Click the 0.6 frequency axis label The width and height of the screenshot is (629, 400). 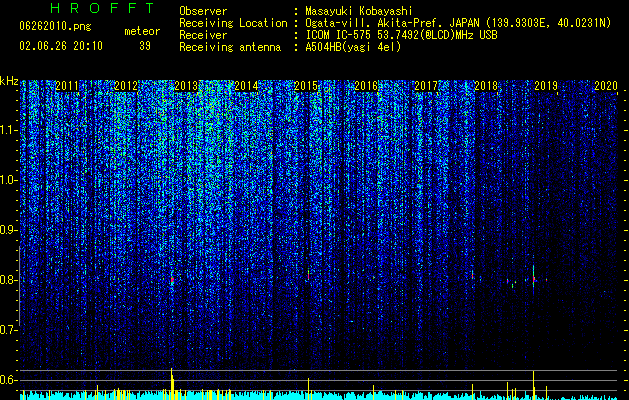point(8,380)
